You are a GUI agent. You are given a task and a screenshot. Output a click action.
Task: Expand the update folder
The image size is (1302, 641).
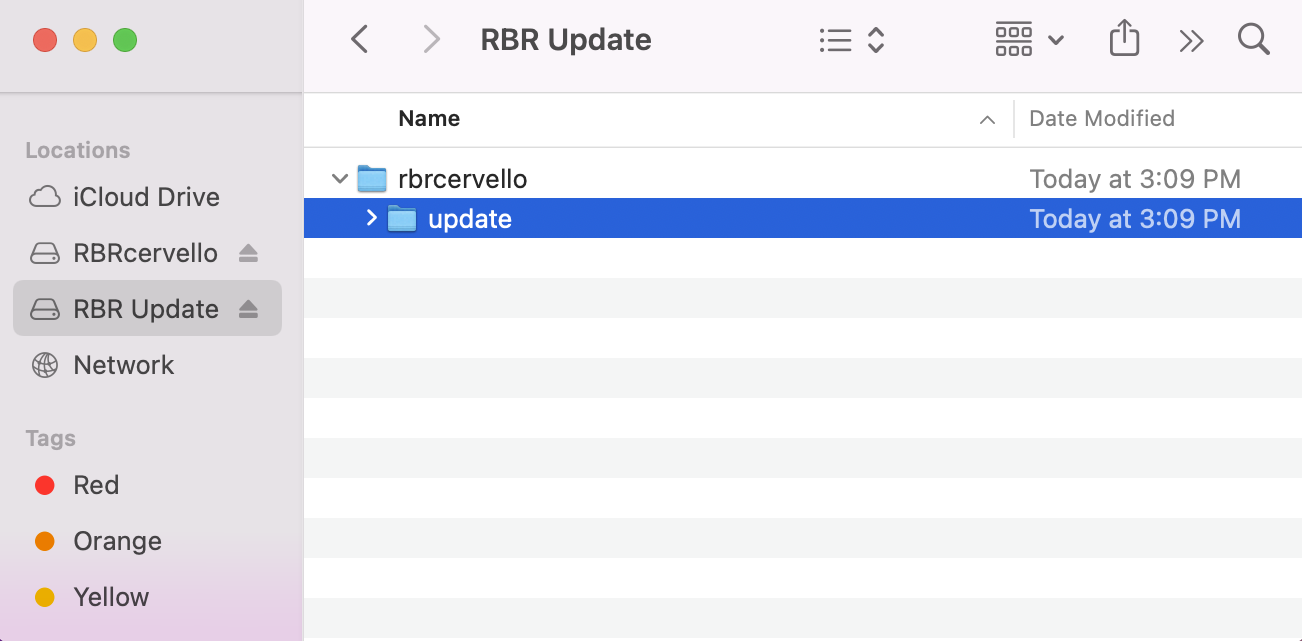tap(371, 218)
